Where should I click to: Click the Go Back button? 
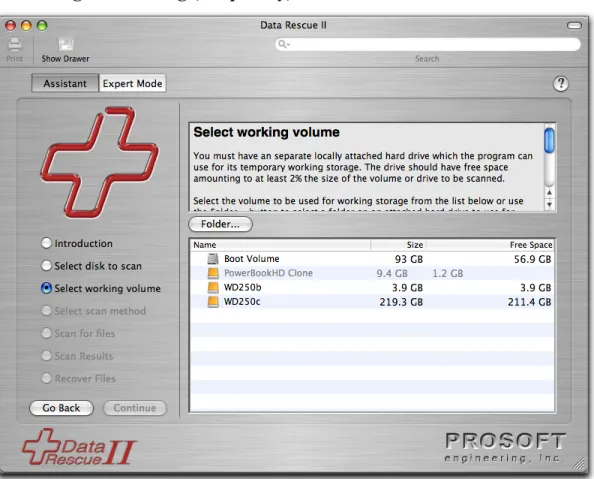coord(61,408)
